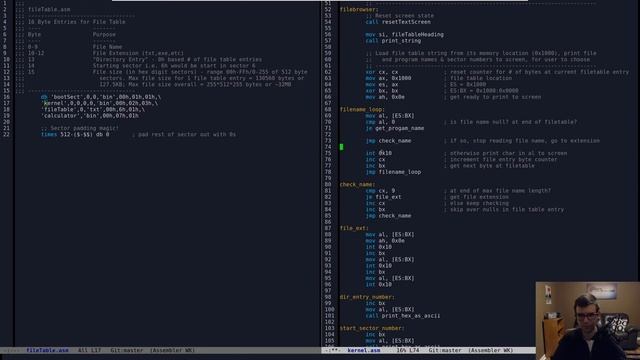Click the 'jmp filename_loop' instruction
640x360 pixels.
[x=393, y=172]
